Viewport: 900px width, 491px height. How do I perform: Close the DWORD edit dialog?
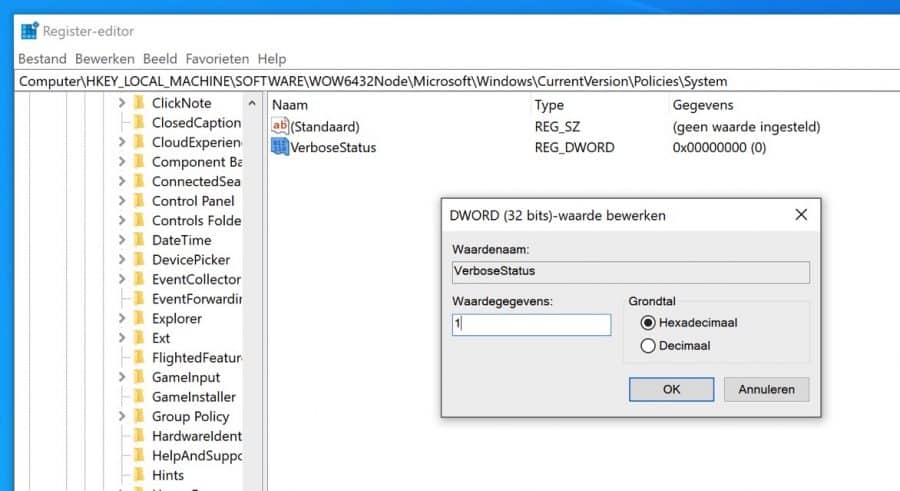tap(801, 215)
